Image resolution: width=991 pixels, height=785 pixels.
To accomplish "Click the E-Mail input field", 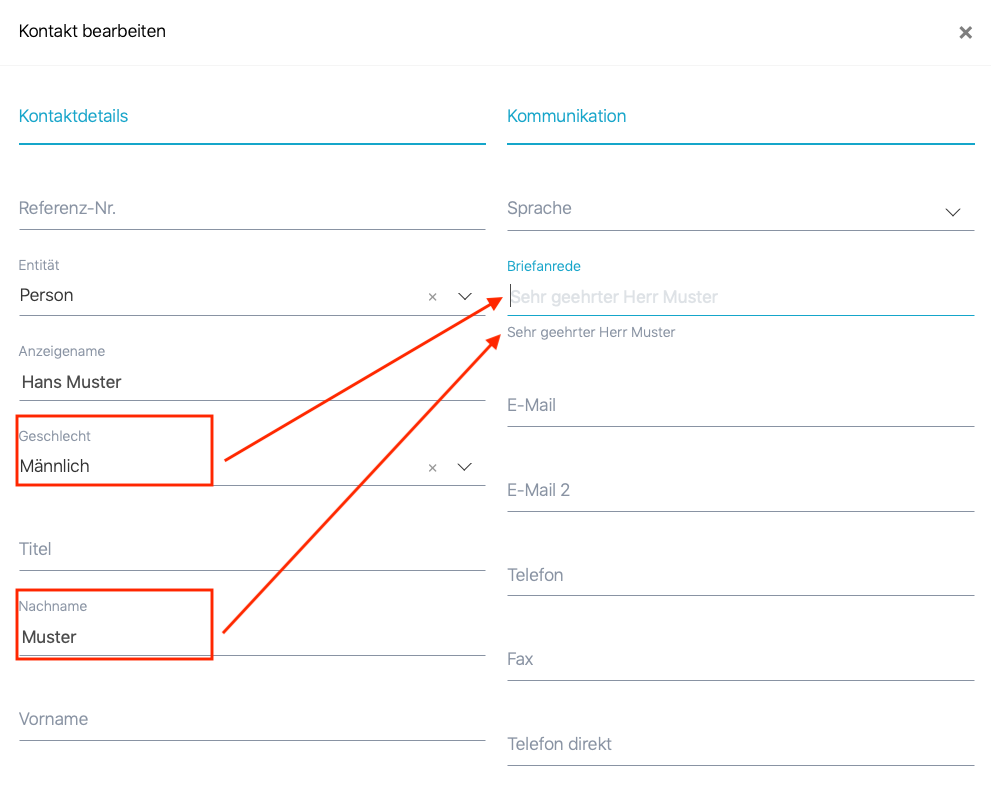I will point(740,406).
